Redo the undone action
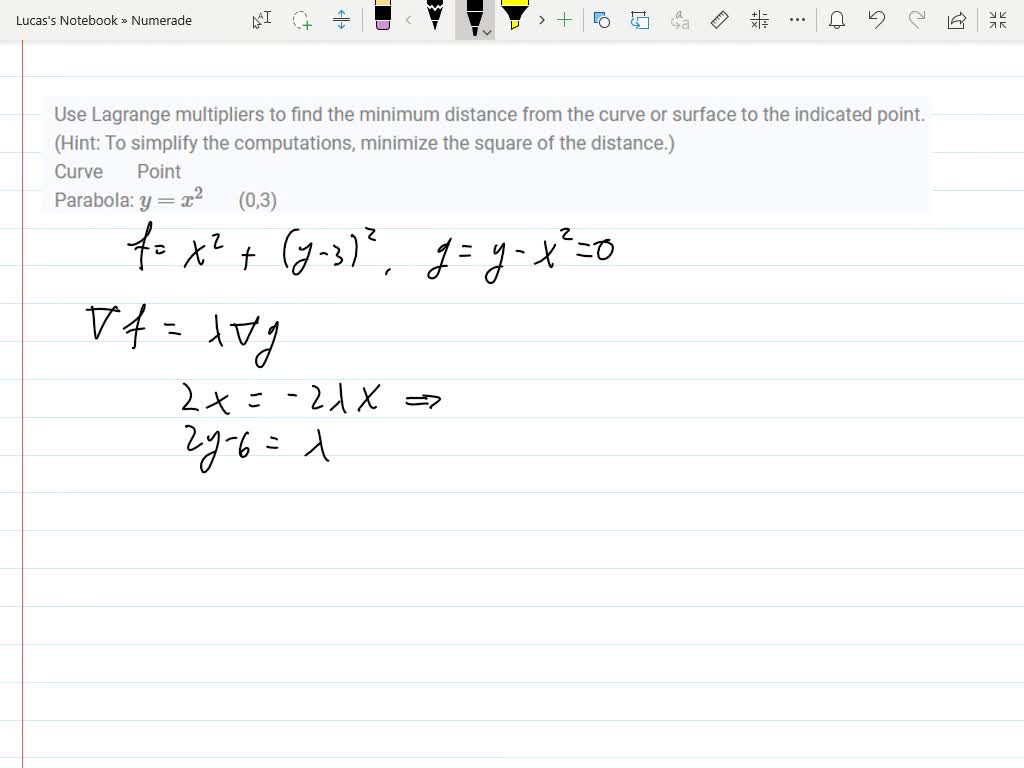This screenshot has width=1024, height=768. (917, 20)
